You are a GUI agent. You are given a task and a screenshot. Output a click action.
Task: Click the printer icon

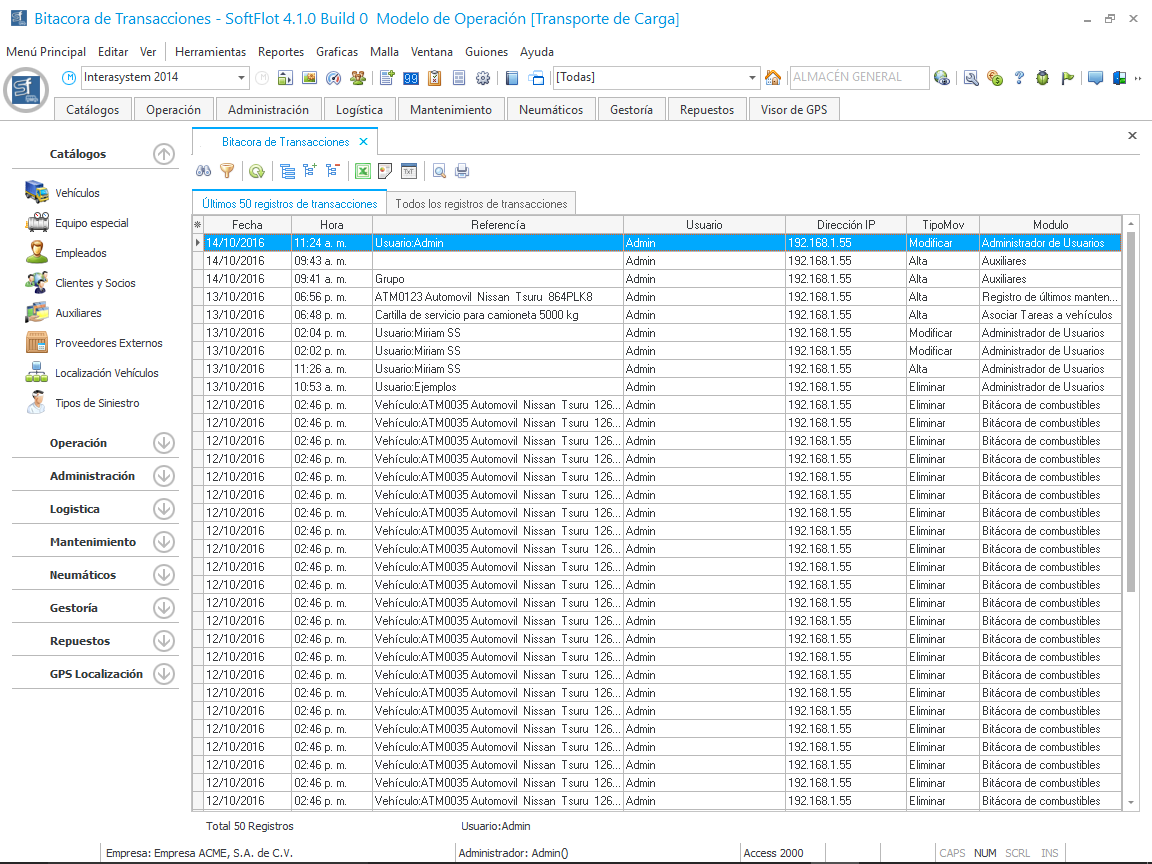click(462, 171)
